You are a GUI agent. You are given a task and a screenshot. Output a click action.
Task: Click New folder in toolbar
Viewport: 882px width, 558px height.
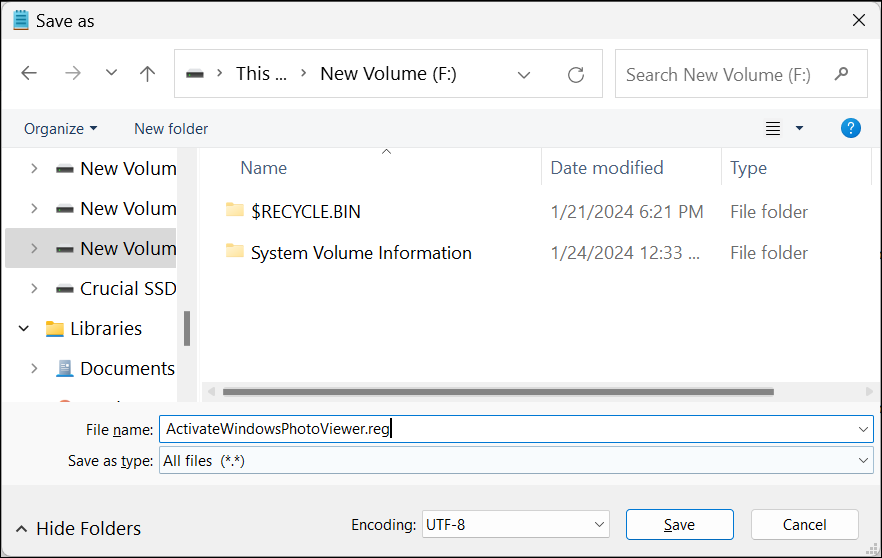pos(171,129)
